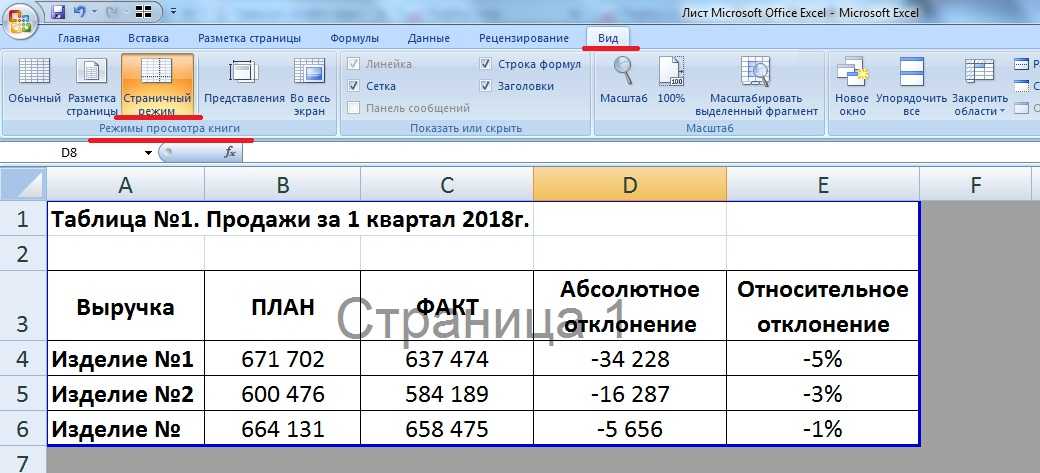The image size is (1040, 473).
Task: Click the ПЛАН header cell
Action: [283, 306]
